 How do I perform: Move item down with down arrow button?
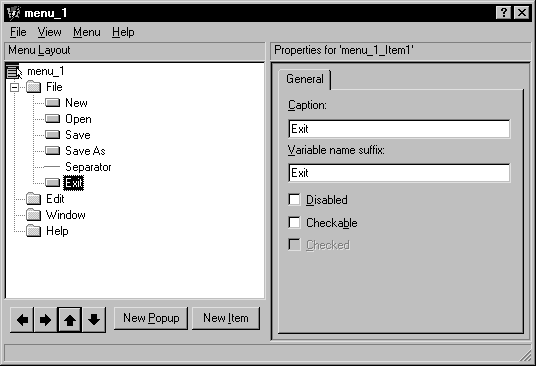[x=94, y=320]
